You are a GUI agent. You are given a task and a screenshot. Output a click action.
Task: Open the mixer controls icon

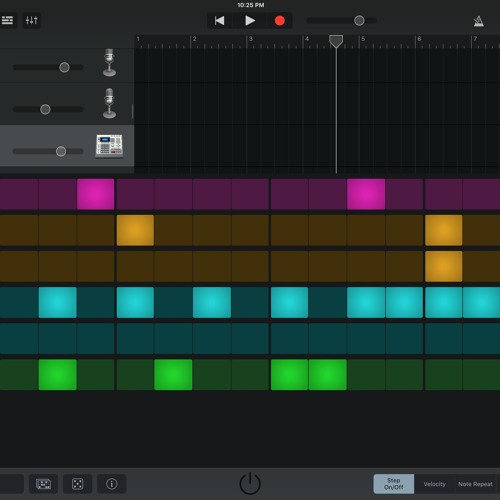click(32, 20)
